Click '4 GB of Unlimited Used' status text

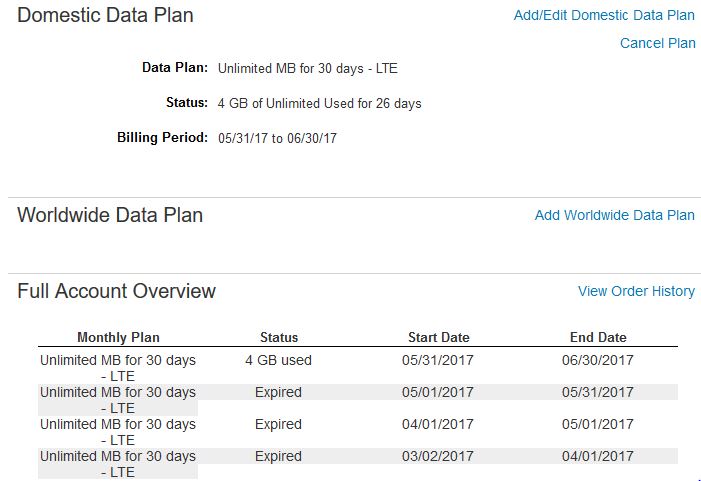coord(319,104)
